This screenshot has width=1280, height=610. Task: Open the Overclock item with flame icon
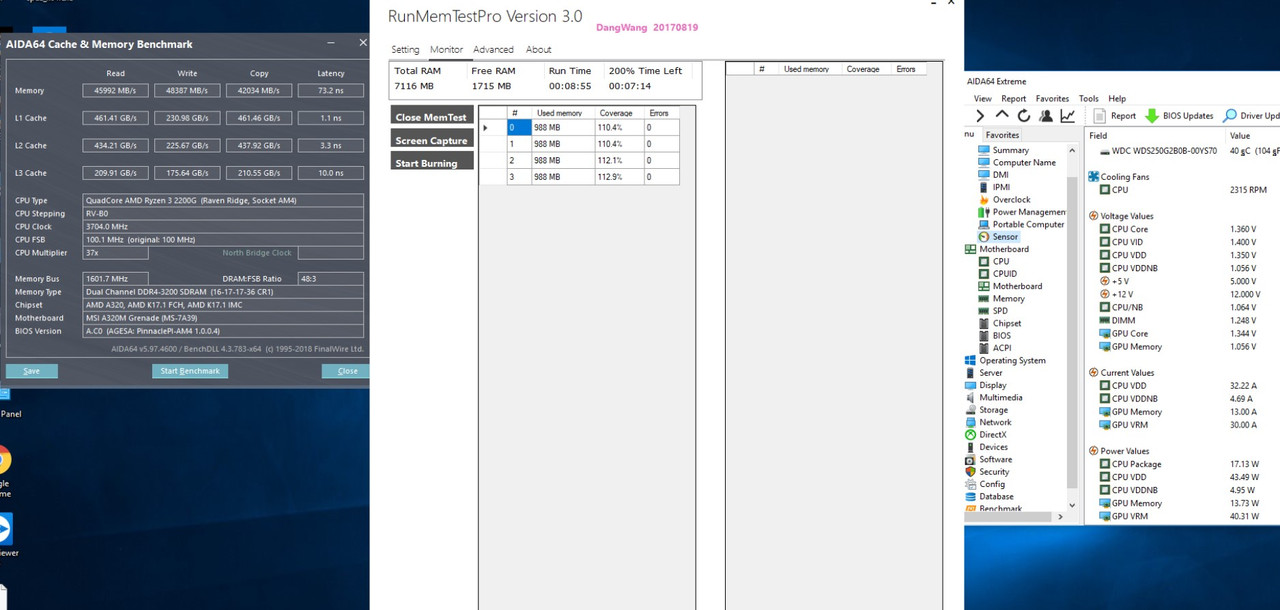coord(1004,200)
